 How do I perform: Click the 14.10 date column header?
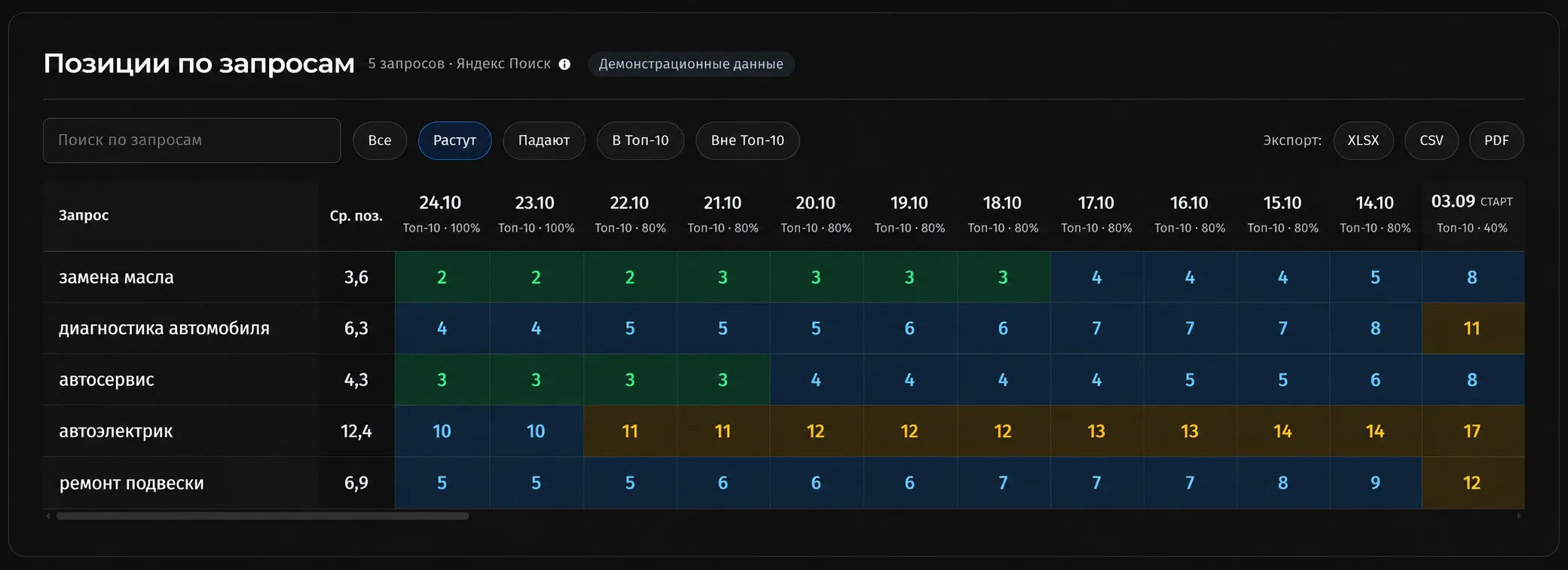click(1375, 214)
